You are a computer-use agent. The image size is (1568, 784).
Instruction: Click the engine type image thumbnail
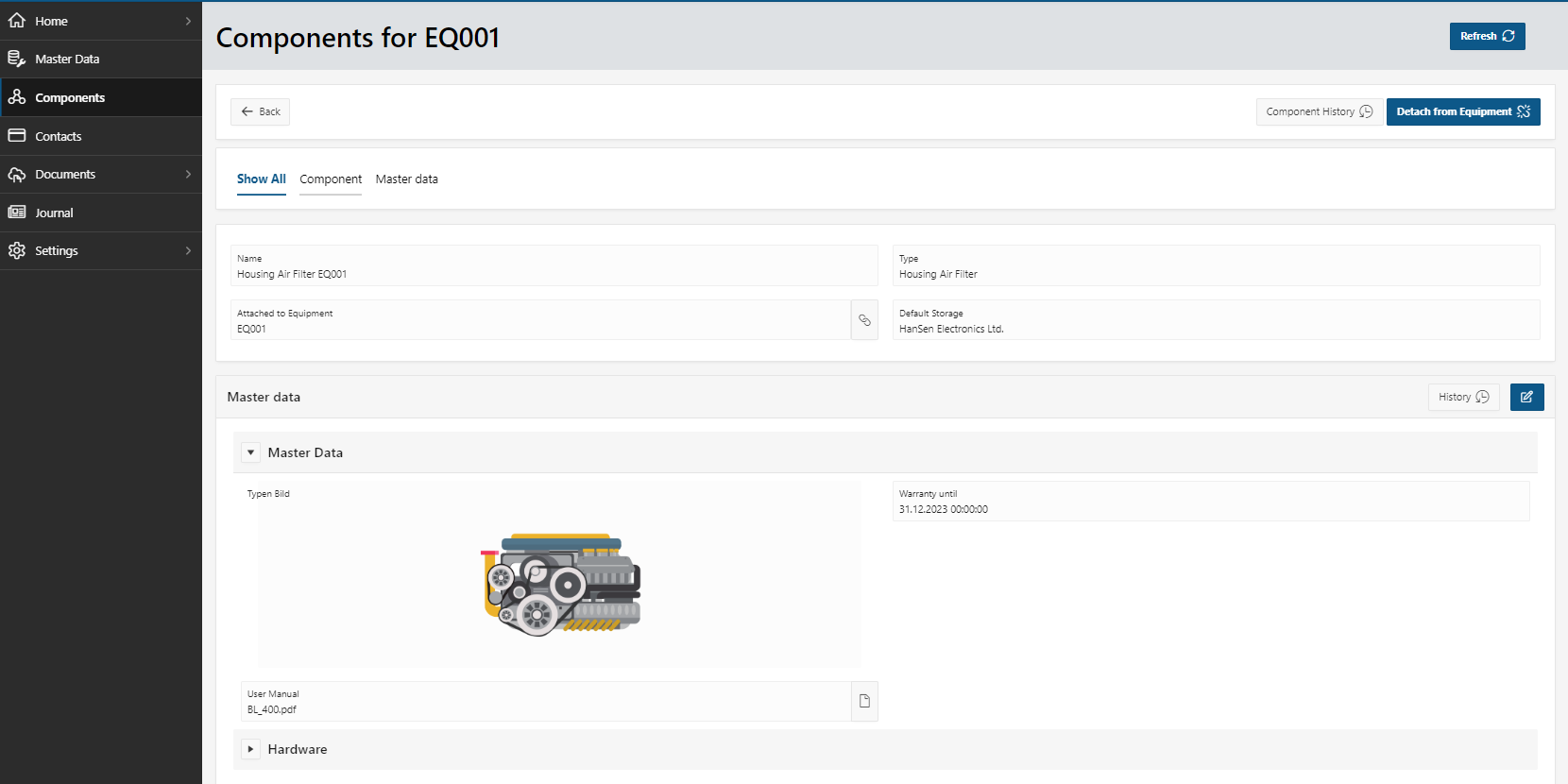pos(561,584)
